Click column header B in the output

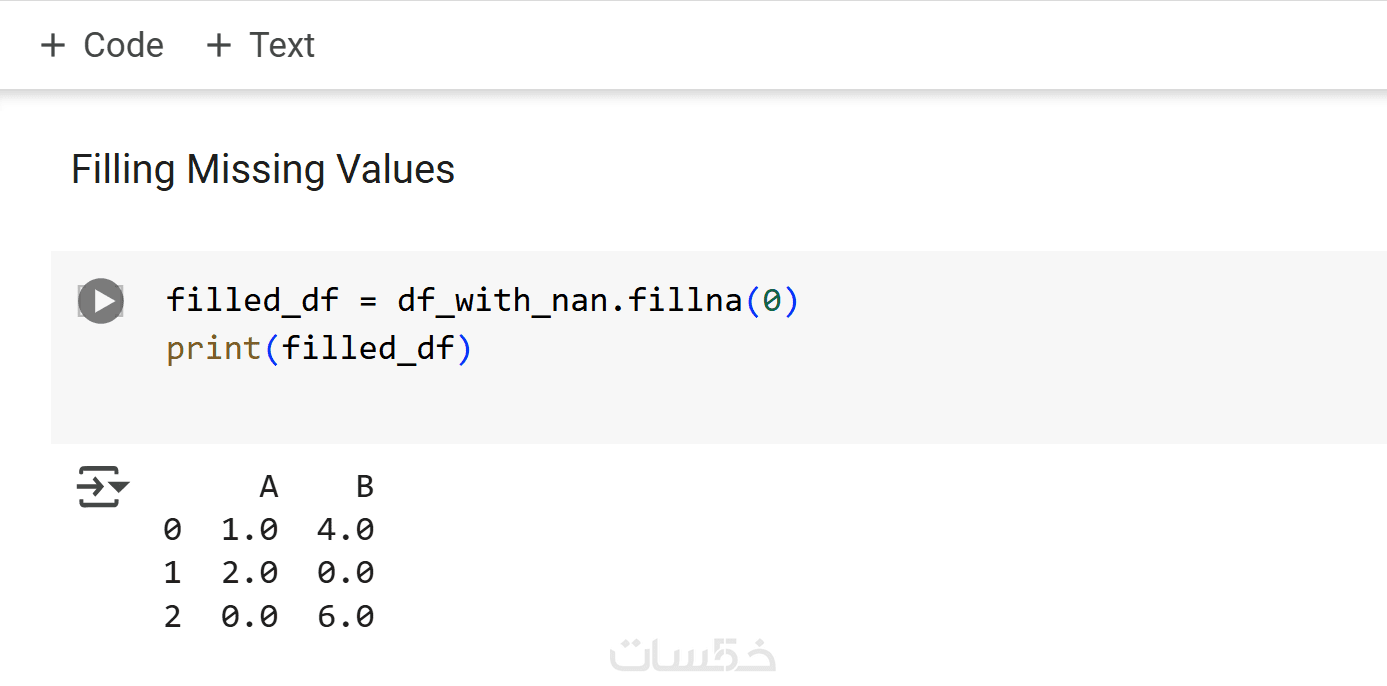point(365,487)
